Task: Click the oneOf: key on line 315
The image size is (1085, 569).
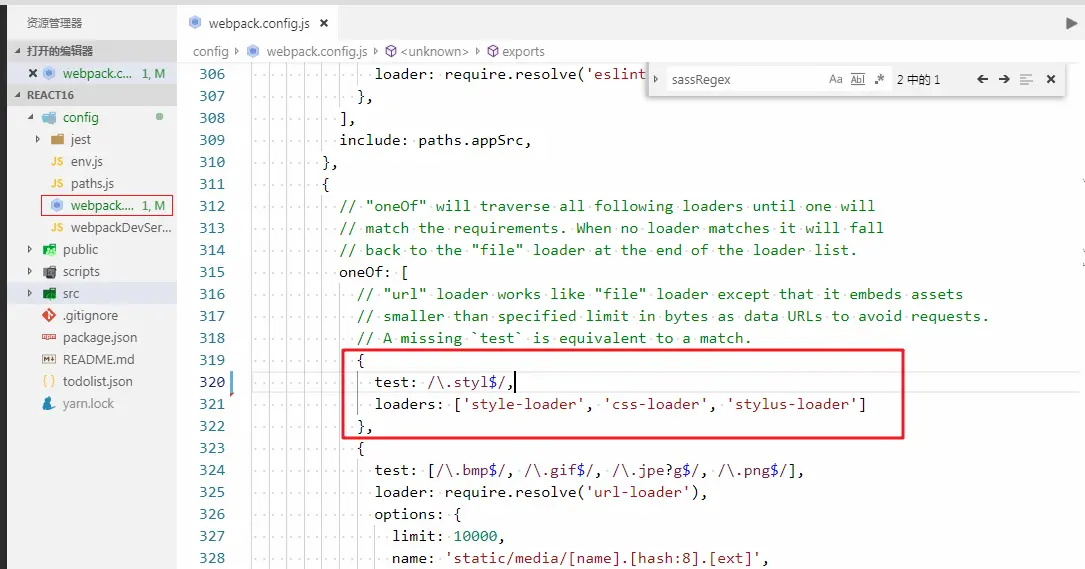Action: (x=365, y=272)
